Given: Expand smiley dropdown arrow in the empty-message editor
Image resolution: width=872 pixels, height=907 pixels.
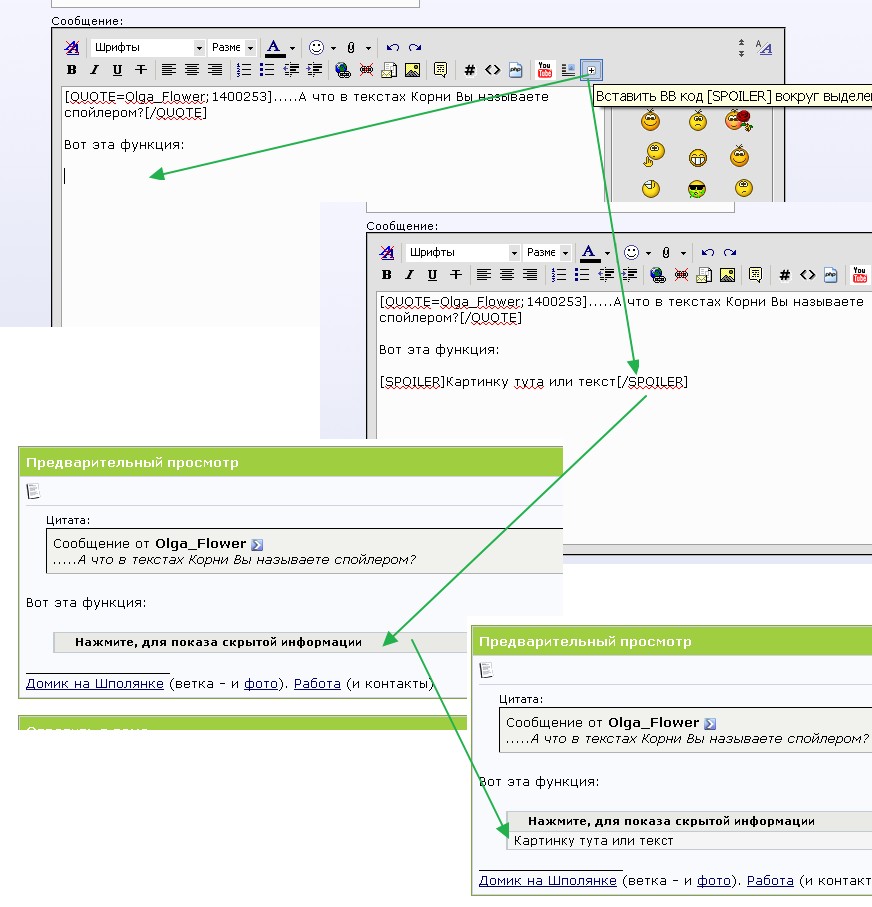Looking at the screenshot, I should (x=333, y=48).
